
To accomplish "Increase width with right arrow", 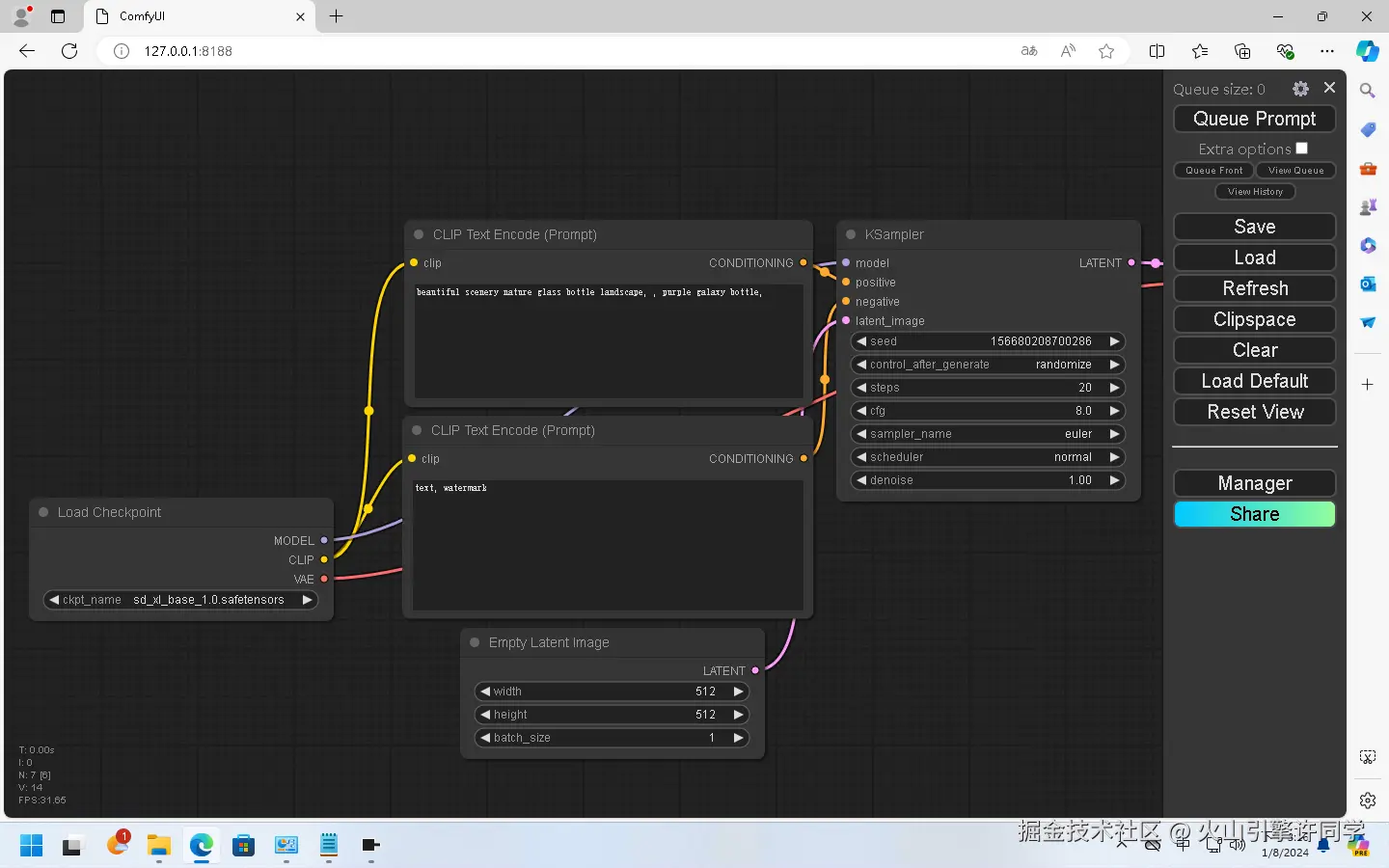I will (738, 692).
